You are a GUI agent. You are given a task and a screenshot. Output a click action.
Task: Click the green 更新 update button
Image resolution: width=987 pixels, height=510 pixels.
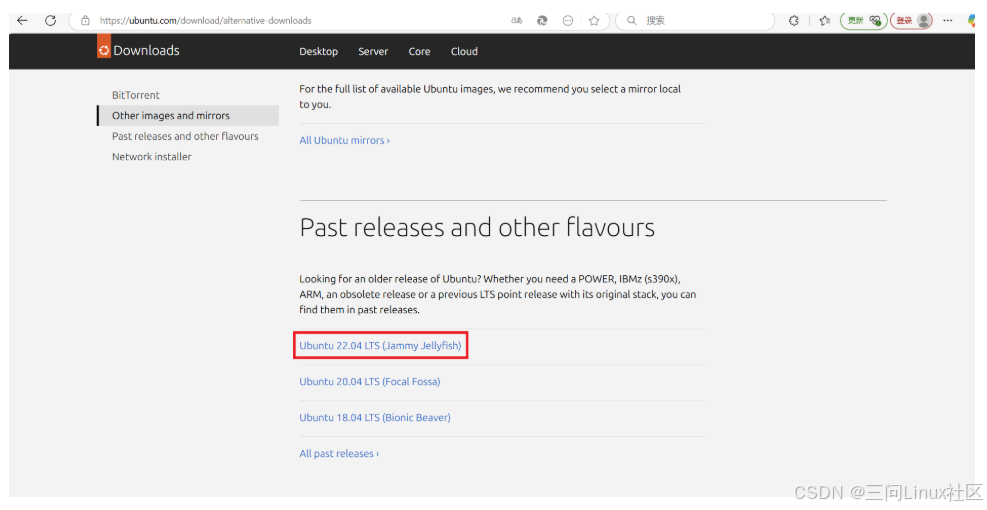click(863, 20)
